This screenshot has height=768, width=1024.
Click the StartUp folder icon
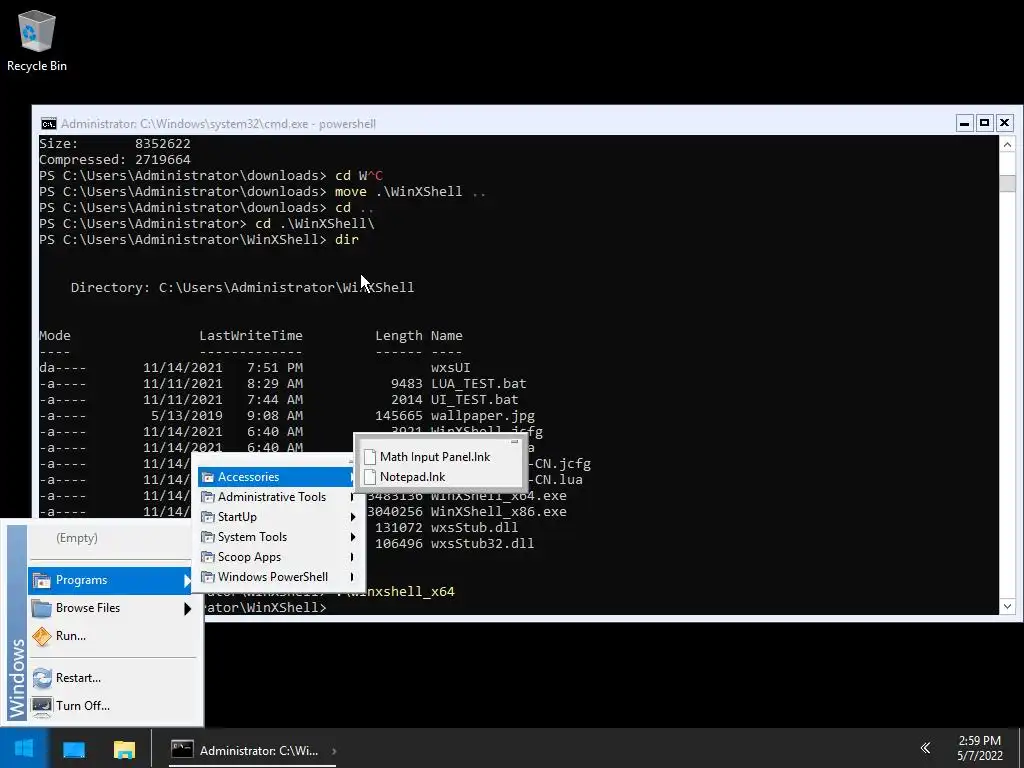208,517
